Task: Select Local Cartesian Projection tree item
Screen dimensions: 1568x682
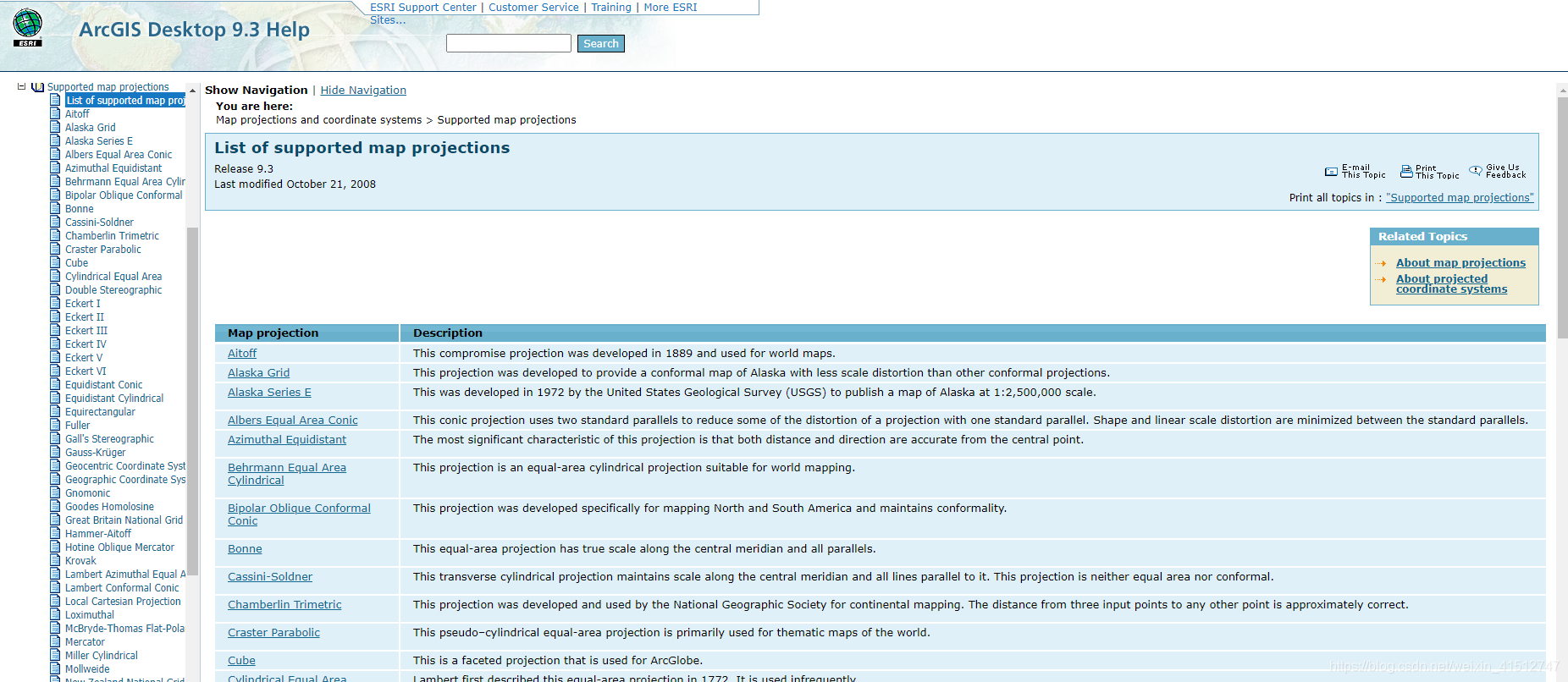Action: pos(123,601)
